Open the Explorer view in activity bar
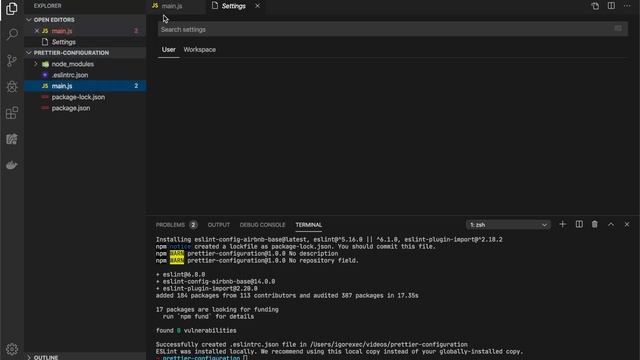 (12, 8)
